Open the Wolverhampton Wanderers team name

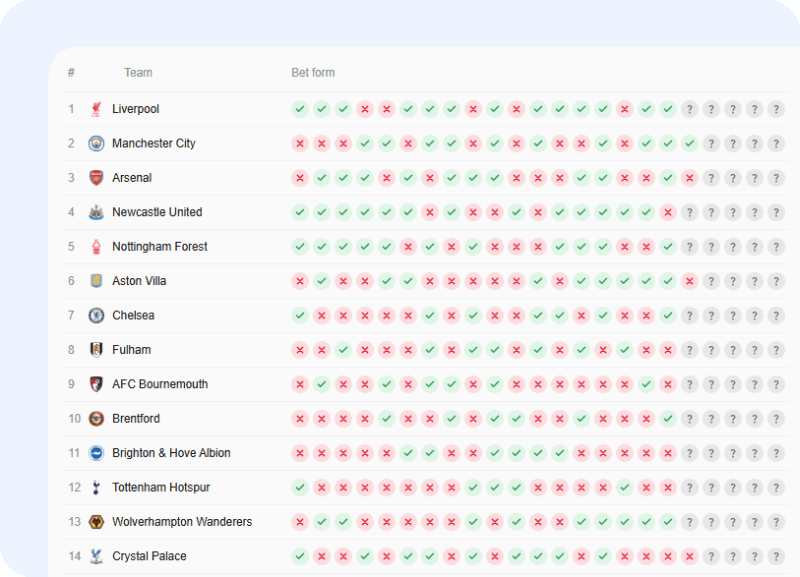182,522
